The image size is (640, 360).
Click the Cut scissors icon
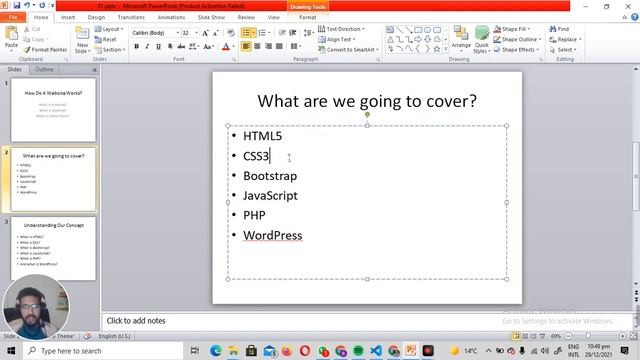pos(27,29)
